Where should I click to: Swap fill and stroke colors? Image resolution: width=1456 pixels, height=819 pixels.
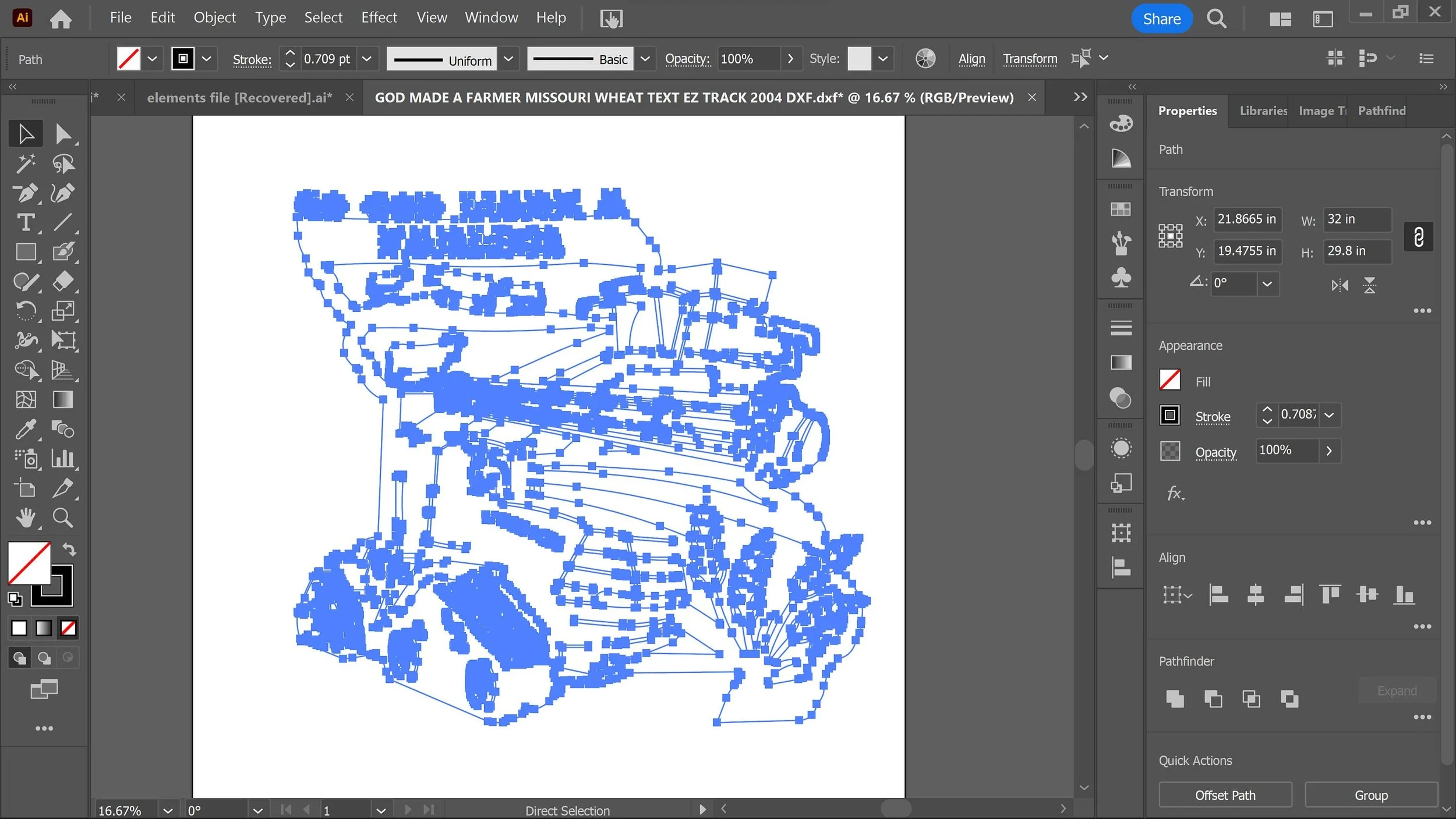pyautogui.click(x=69, y=549)
